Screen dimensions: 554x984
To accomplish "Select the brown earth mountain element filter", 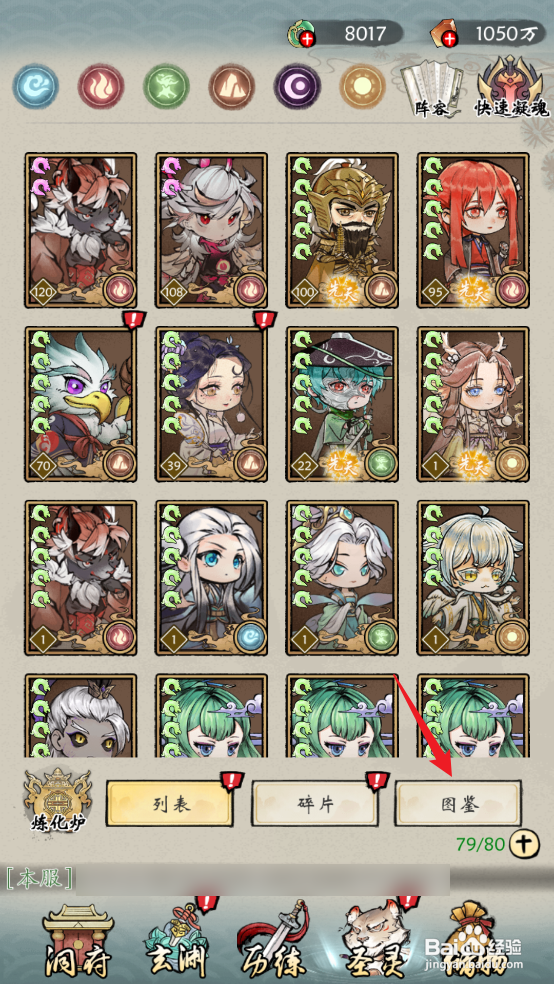I will point(232,87).
